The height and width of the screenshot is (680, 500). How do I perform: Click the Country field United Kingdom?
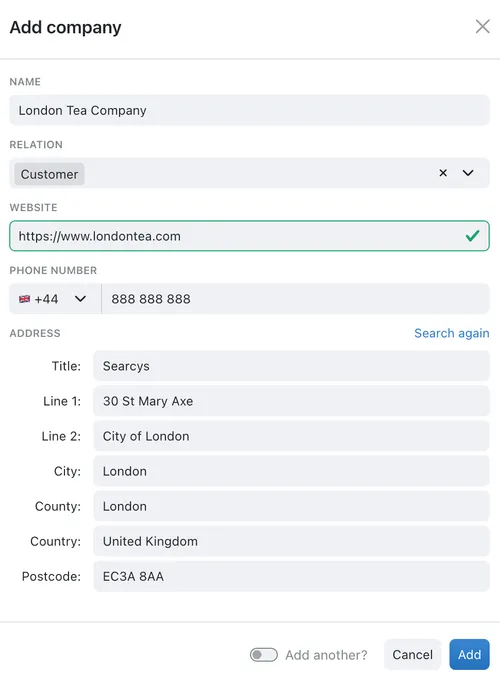[291, 541]
